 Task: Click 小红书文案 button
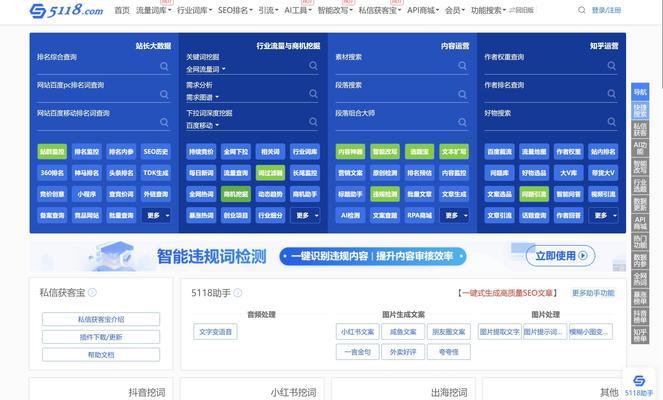[357, 332]
